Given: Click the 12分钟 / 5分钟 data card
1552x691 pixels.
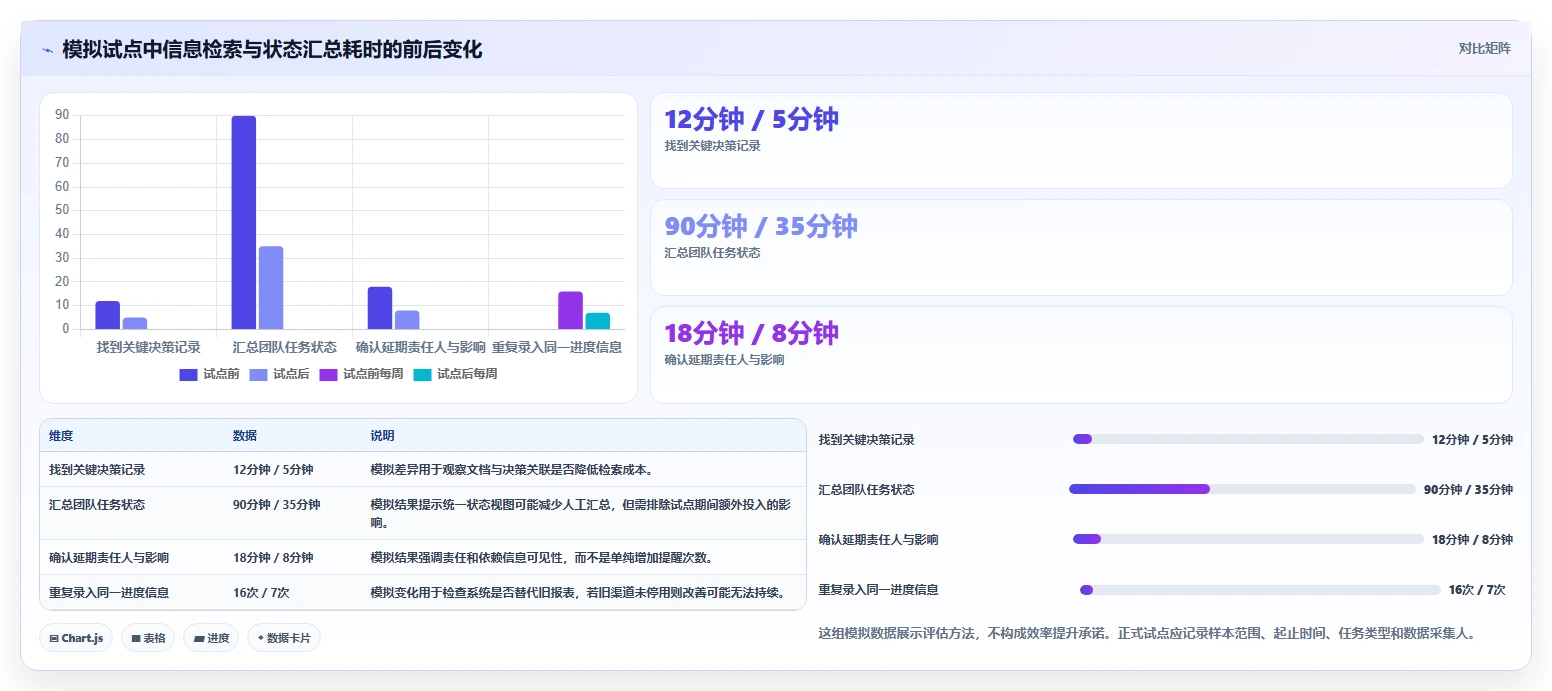Looking at the screenshot, I should tap(1081, 141).
